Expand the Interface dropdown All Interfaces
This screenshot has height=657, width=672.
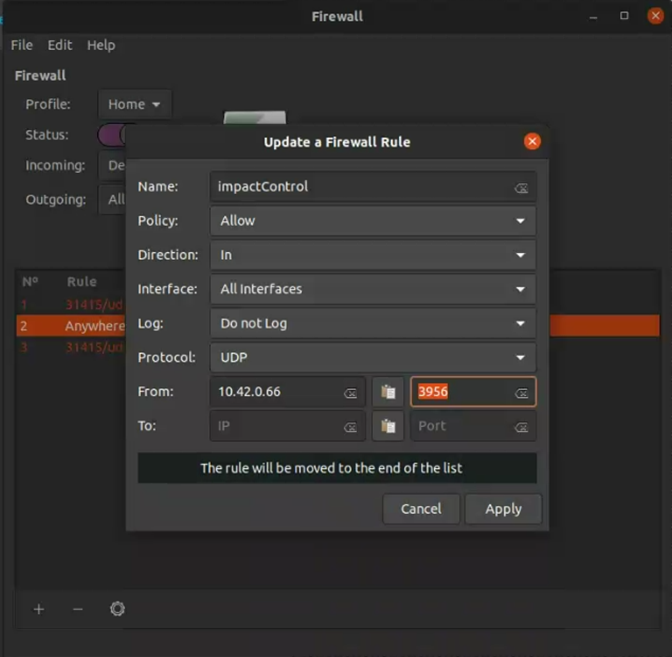pos(372,289)
